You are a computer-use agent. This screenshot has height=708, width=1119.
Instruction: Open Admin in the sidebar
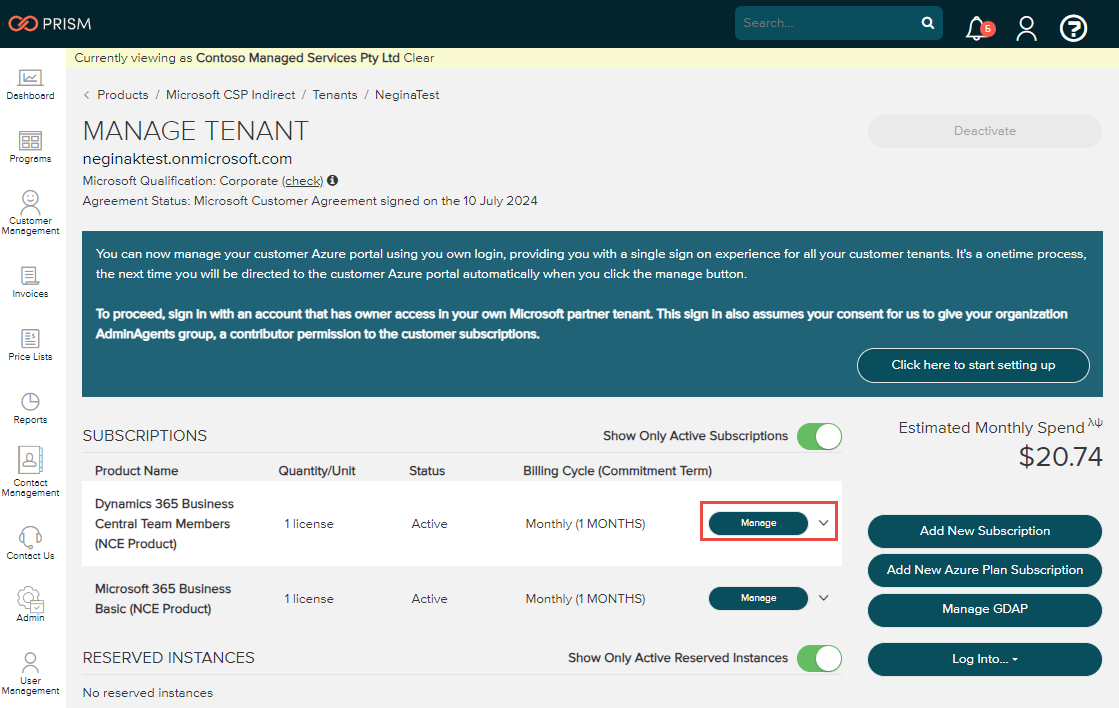click(x=31, y=604)
